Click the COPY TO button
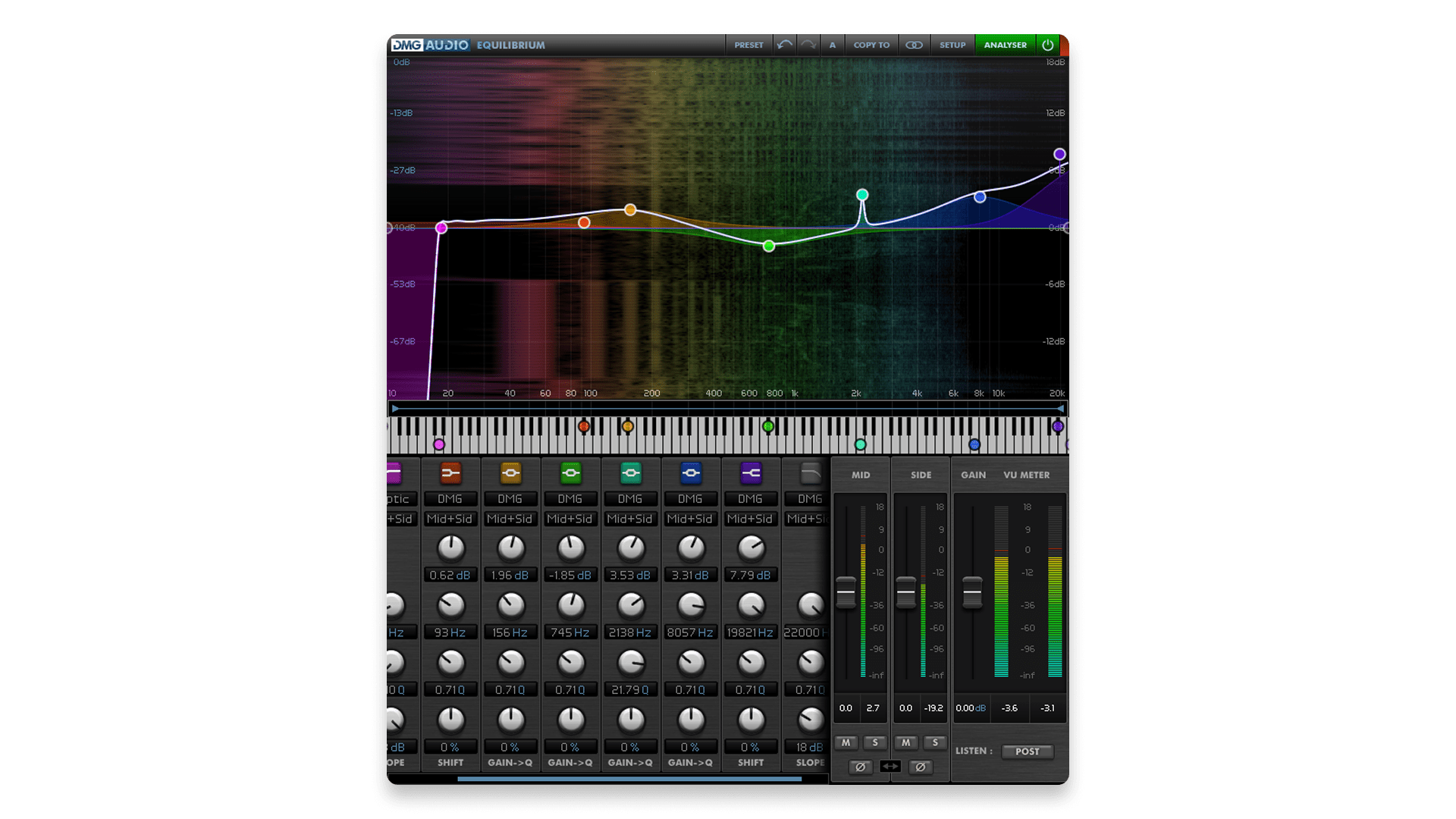 871,45
